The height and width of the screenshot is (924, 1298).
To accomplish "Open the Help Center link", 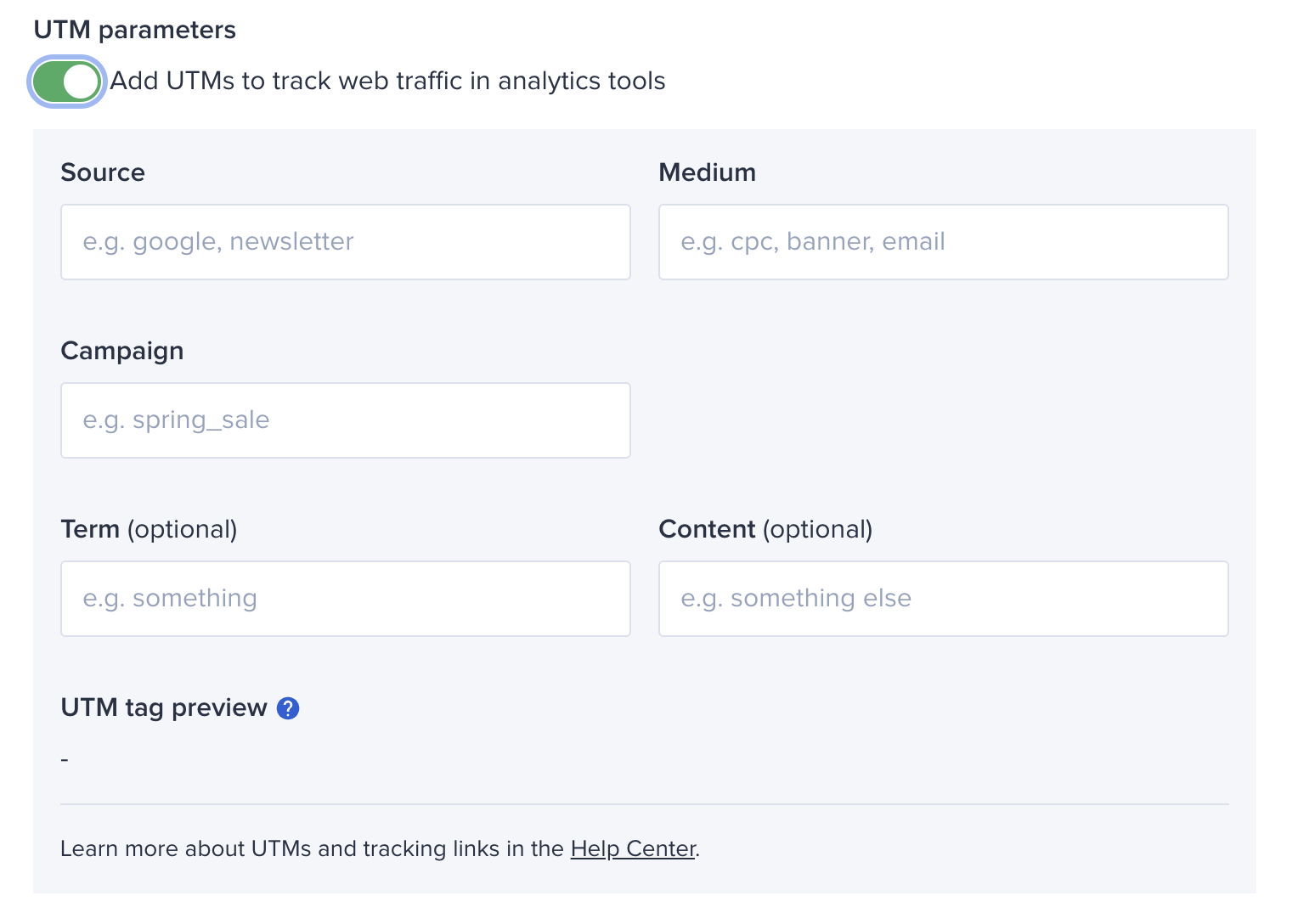I will [633, 849].
